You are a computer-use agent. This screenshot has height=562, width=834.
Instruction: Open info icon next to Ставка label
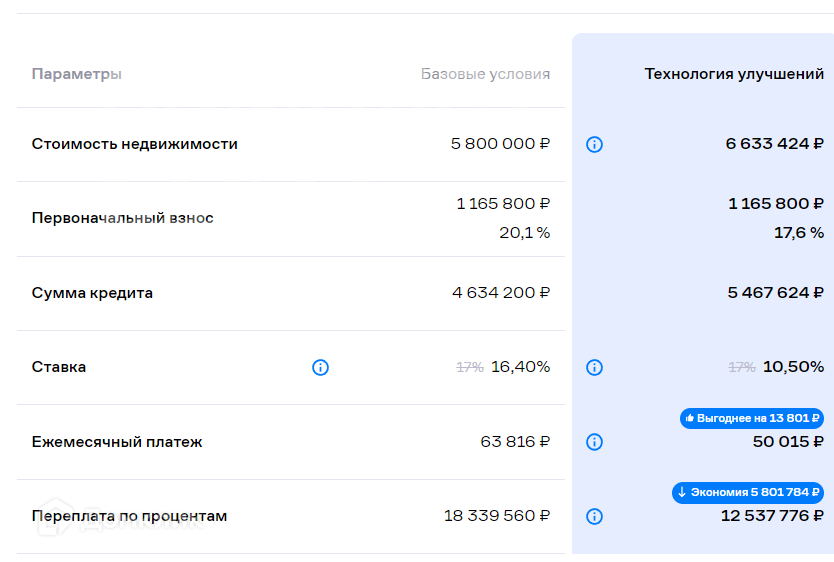[x=320, y=368]
